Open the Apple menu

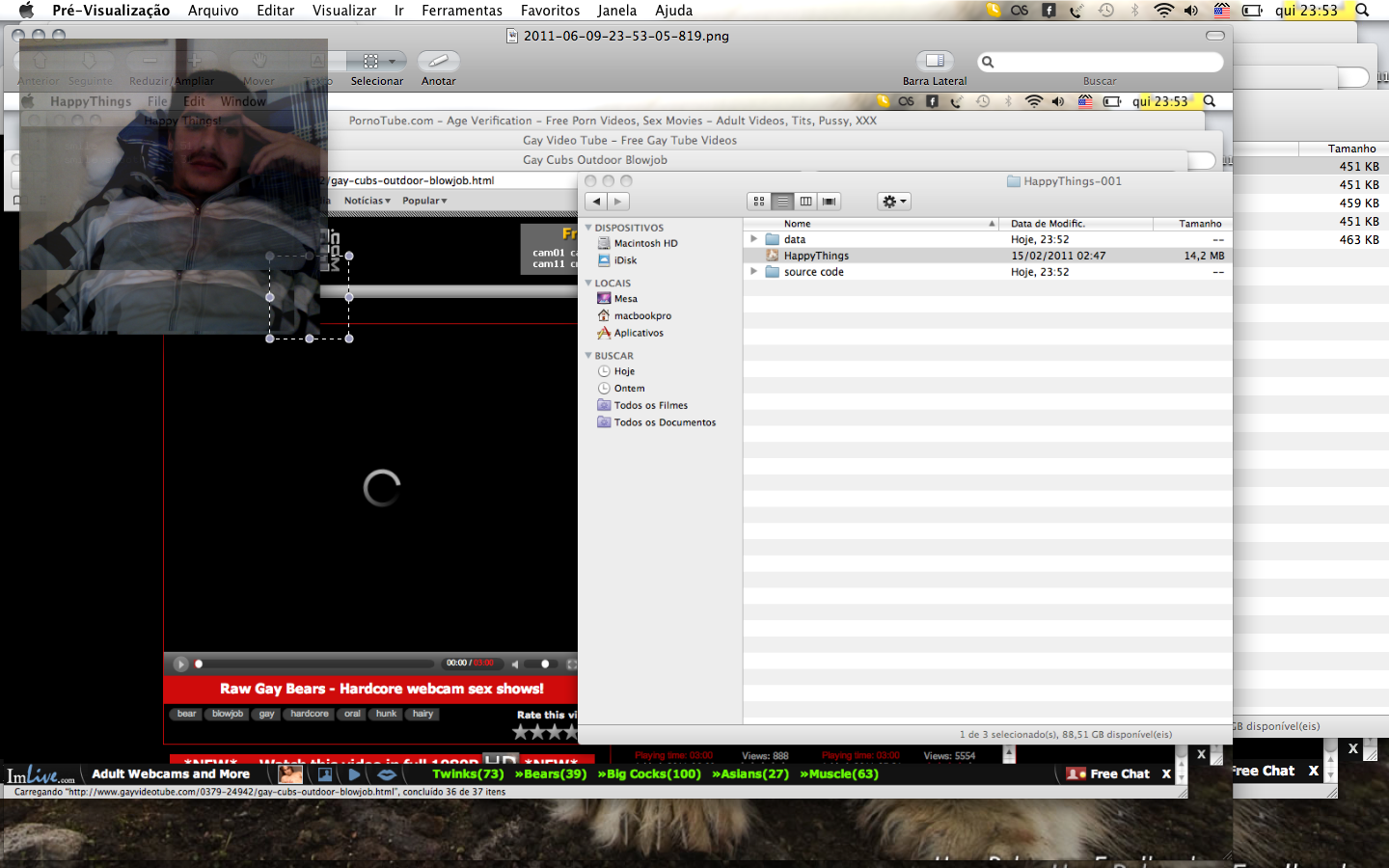pos(26,11)
